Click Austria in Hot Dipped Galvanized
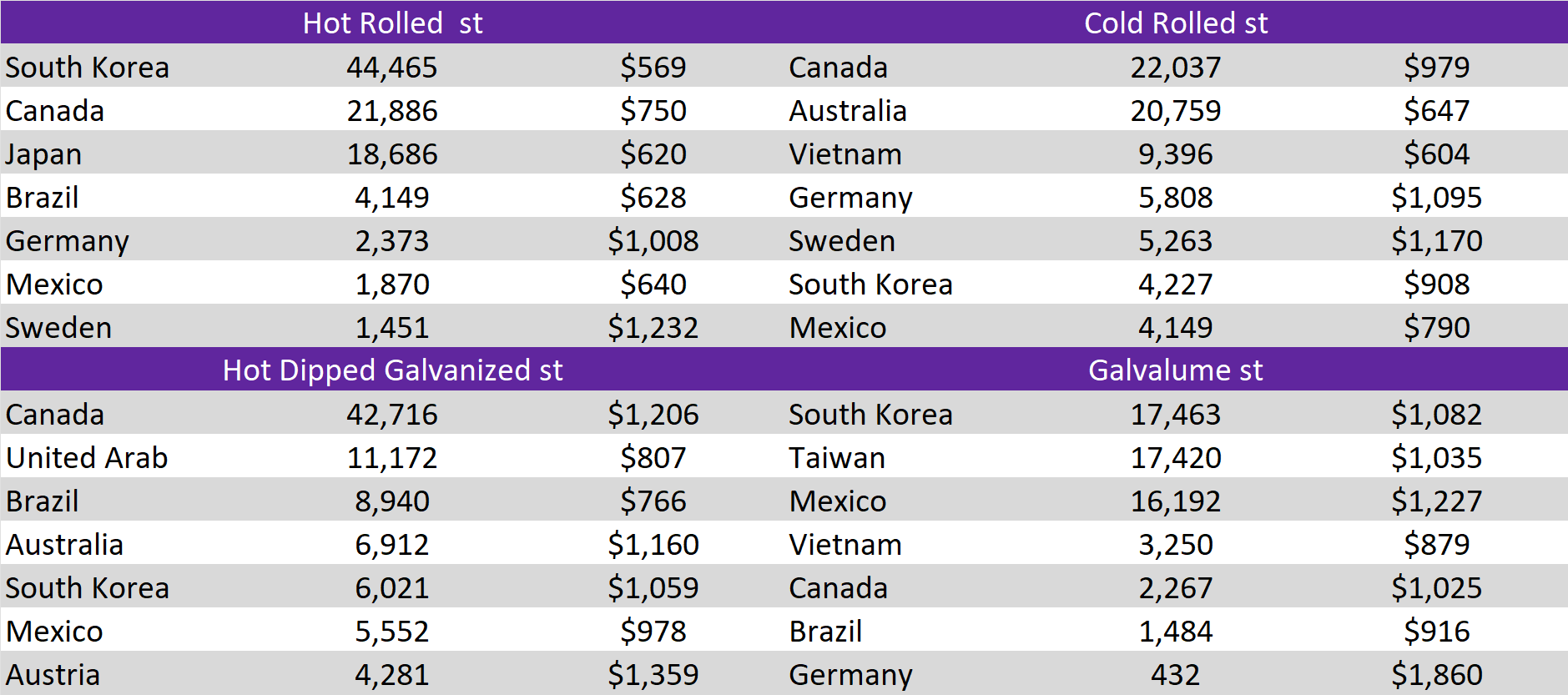The width and height of the screenshot is (1568, 695). (53, 674)
